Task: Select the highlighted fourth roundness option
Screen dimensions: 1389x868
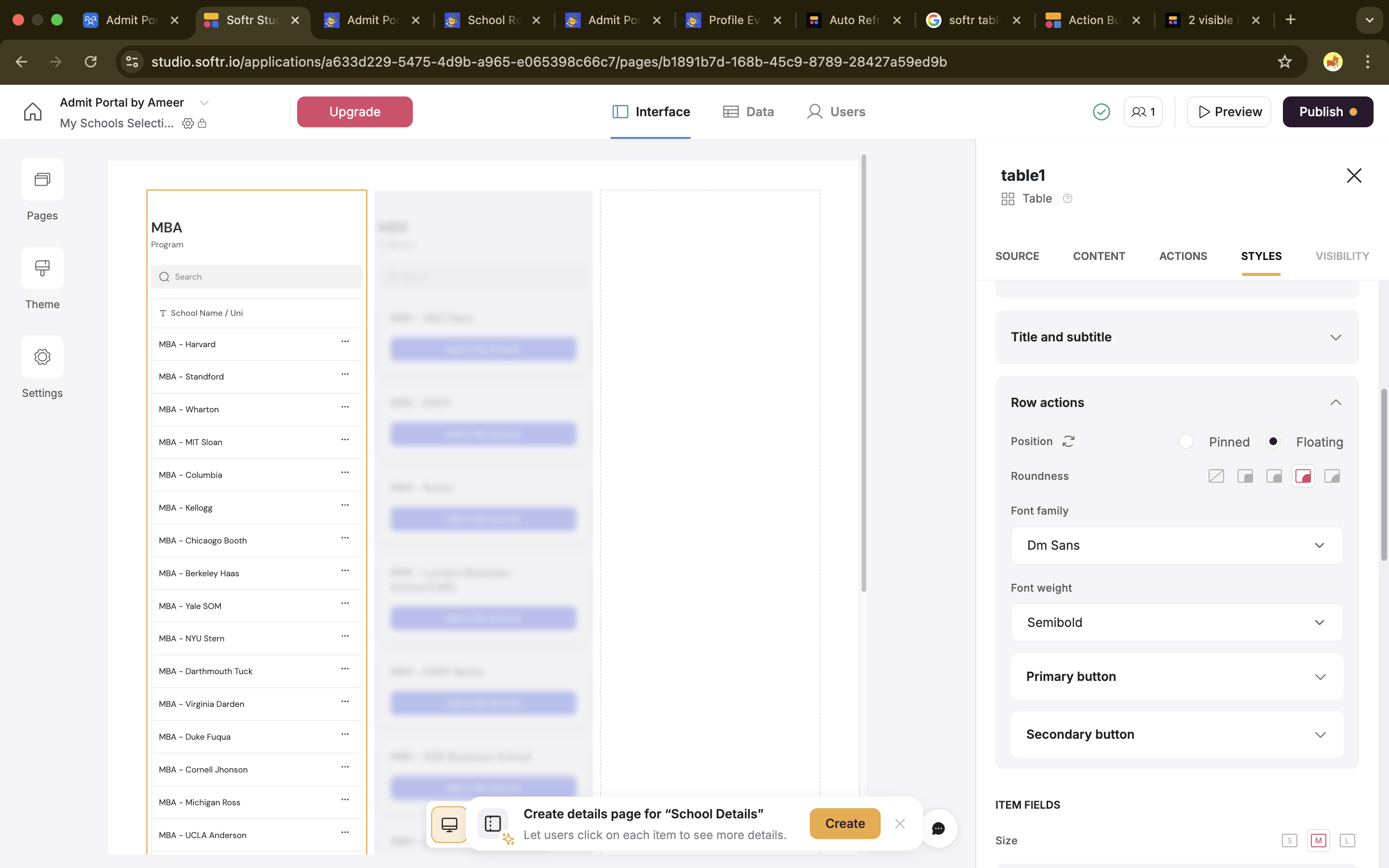Action: tap(1303, 476)
